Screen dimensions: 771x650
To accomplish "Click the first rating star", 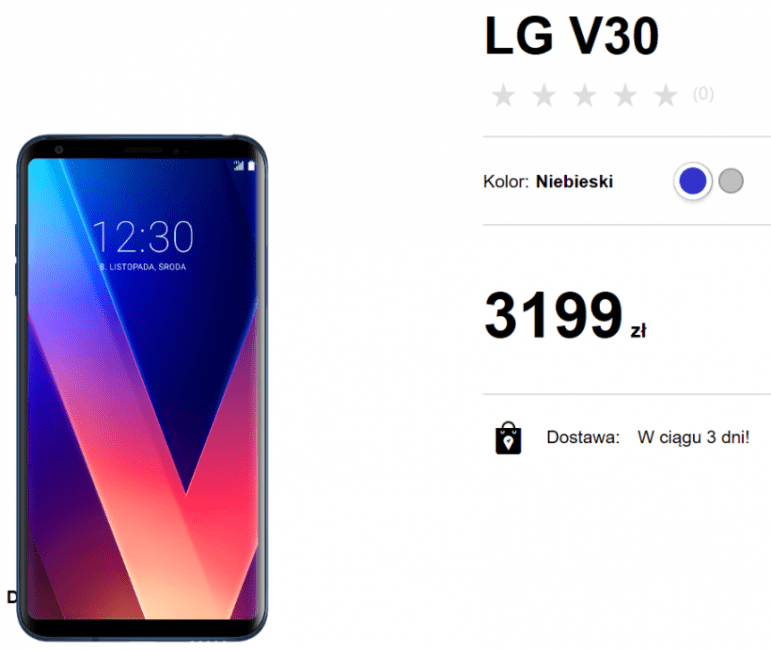I will 504,95.
